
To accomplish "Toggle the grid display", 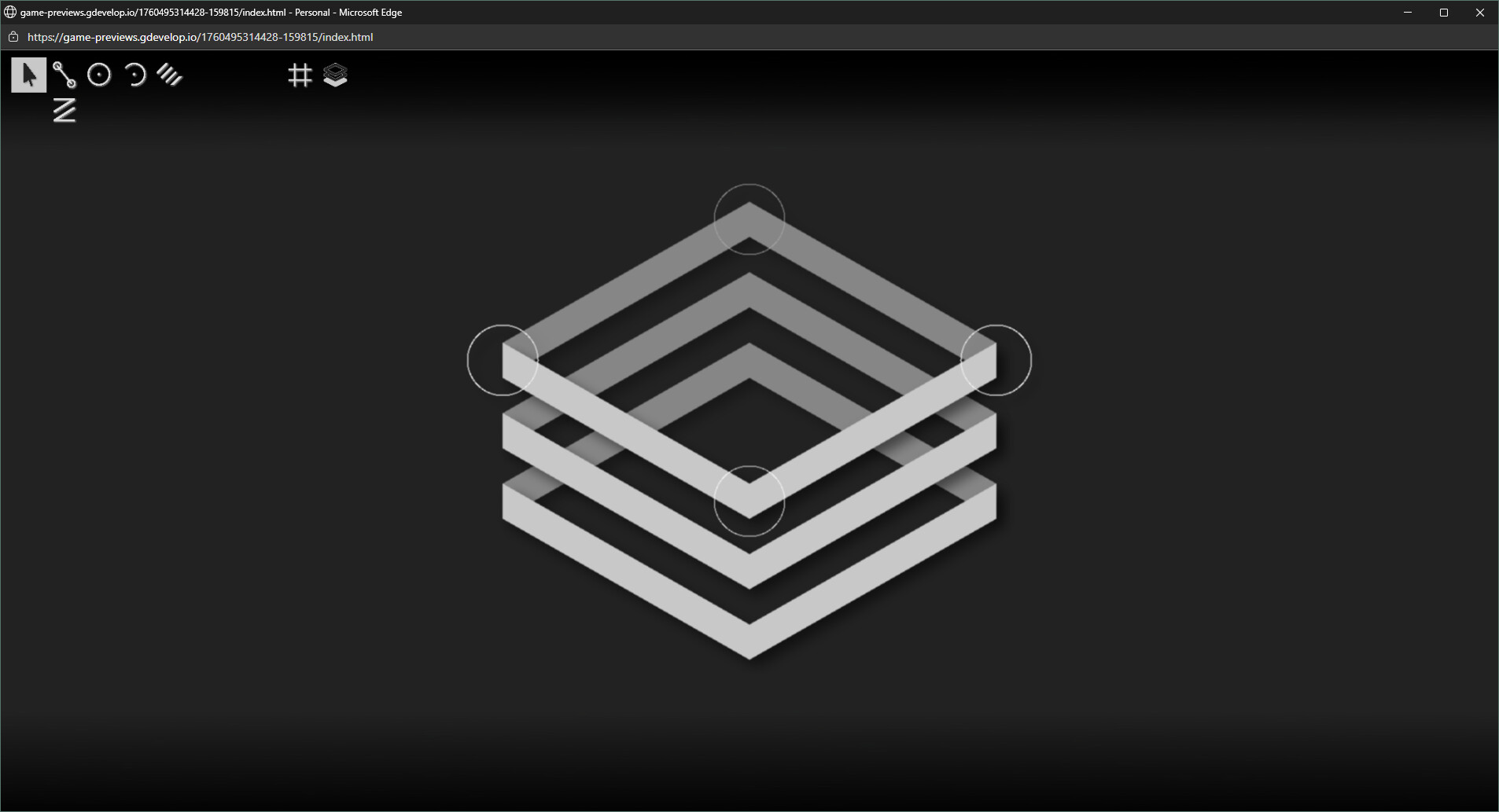I will (x=300, y=75).
